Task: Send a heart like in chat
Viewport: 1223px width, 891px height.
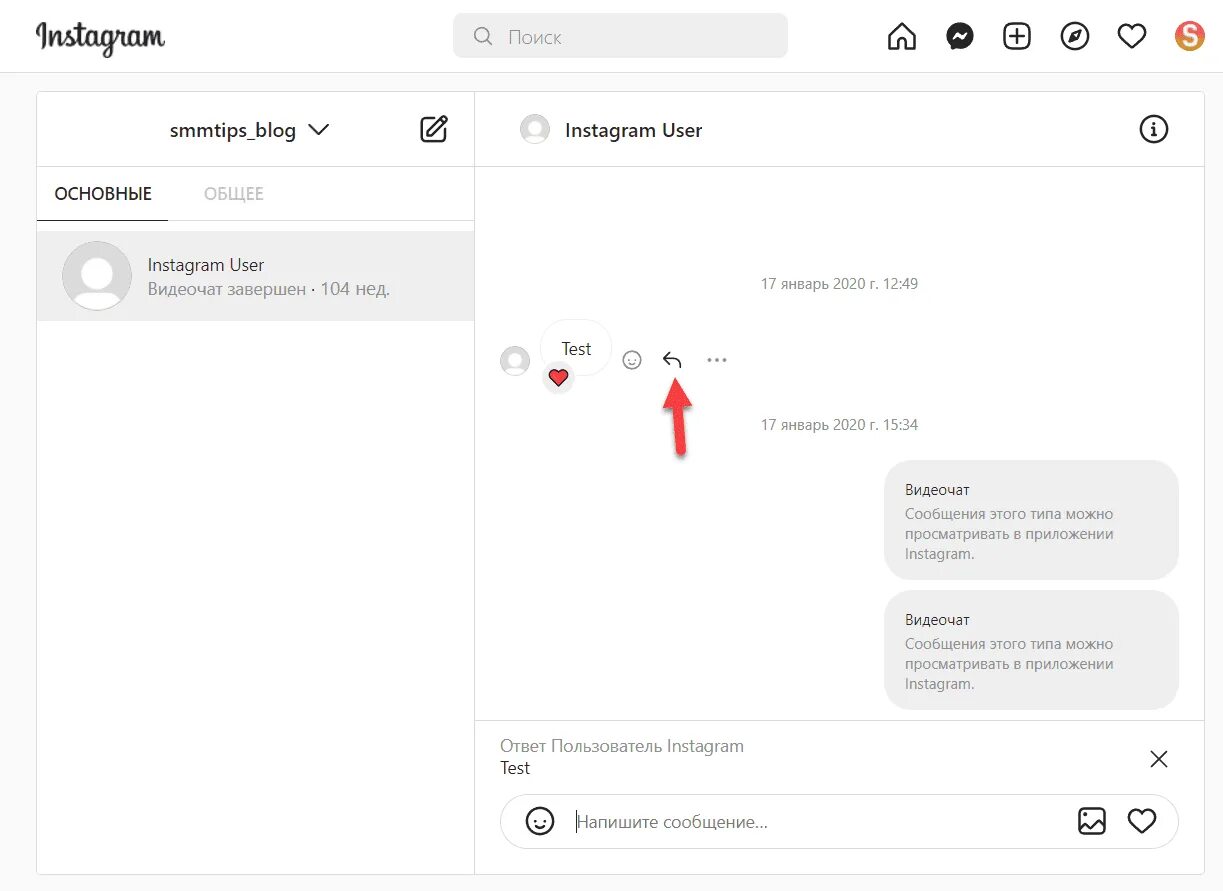Action: pos(1141,822)
